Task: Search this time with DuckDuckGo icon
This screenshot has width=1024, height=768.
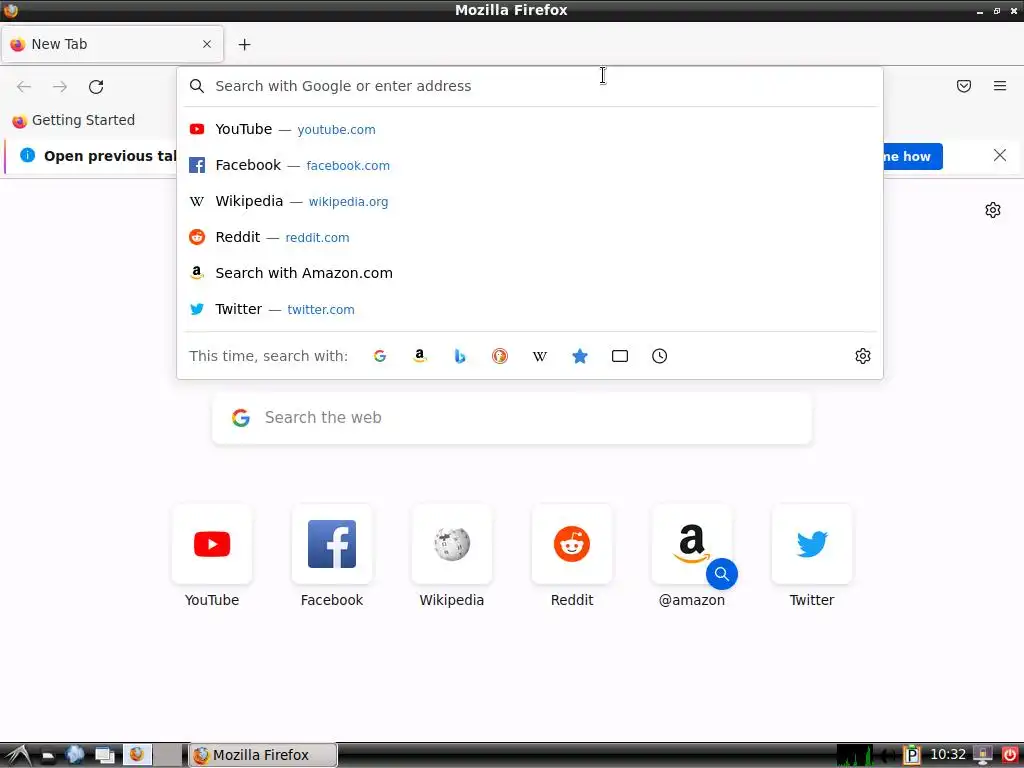Action: [x=500, y=356]
